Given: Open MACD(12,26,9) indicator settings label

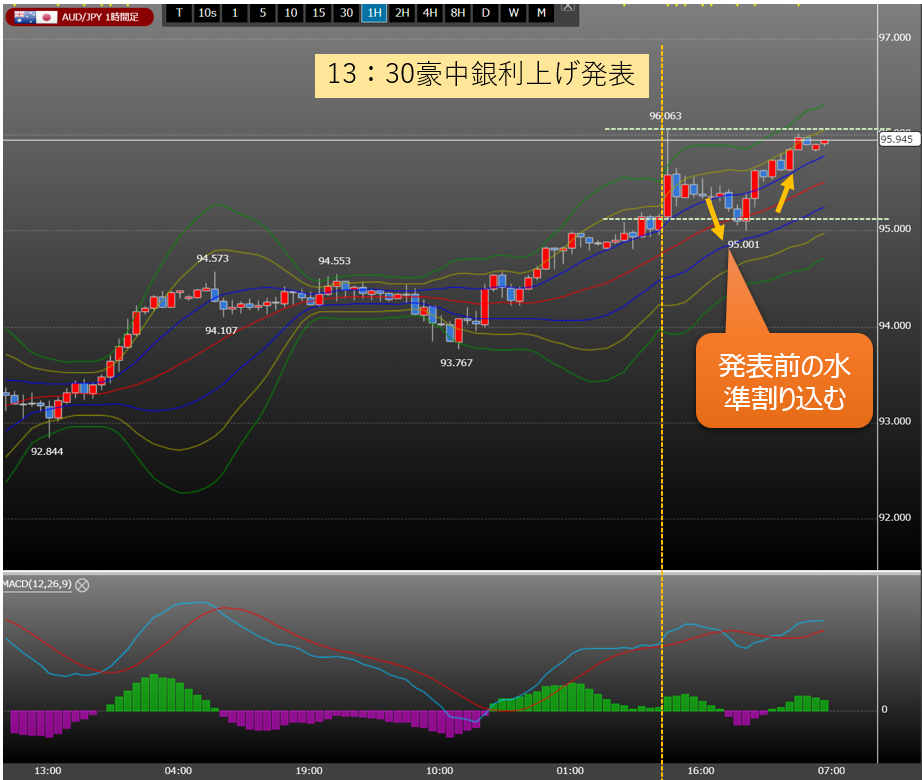Looking at the screenshot, I should point(36,585).
